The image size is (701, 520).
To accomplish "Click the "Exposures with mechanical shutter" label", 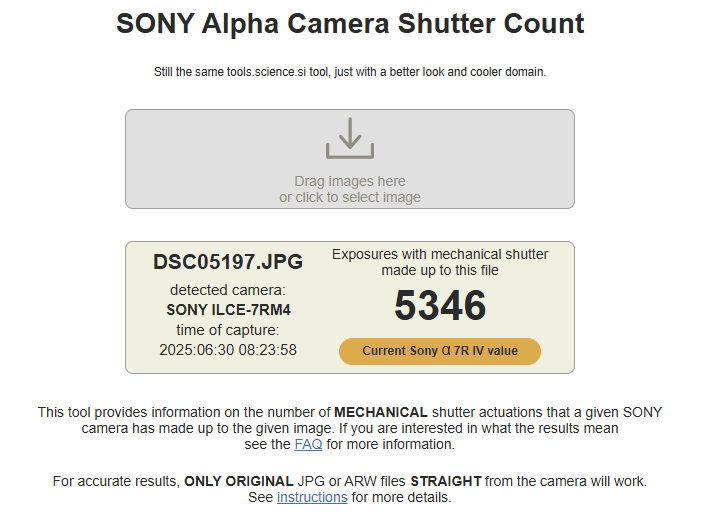I will point(440,254).
